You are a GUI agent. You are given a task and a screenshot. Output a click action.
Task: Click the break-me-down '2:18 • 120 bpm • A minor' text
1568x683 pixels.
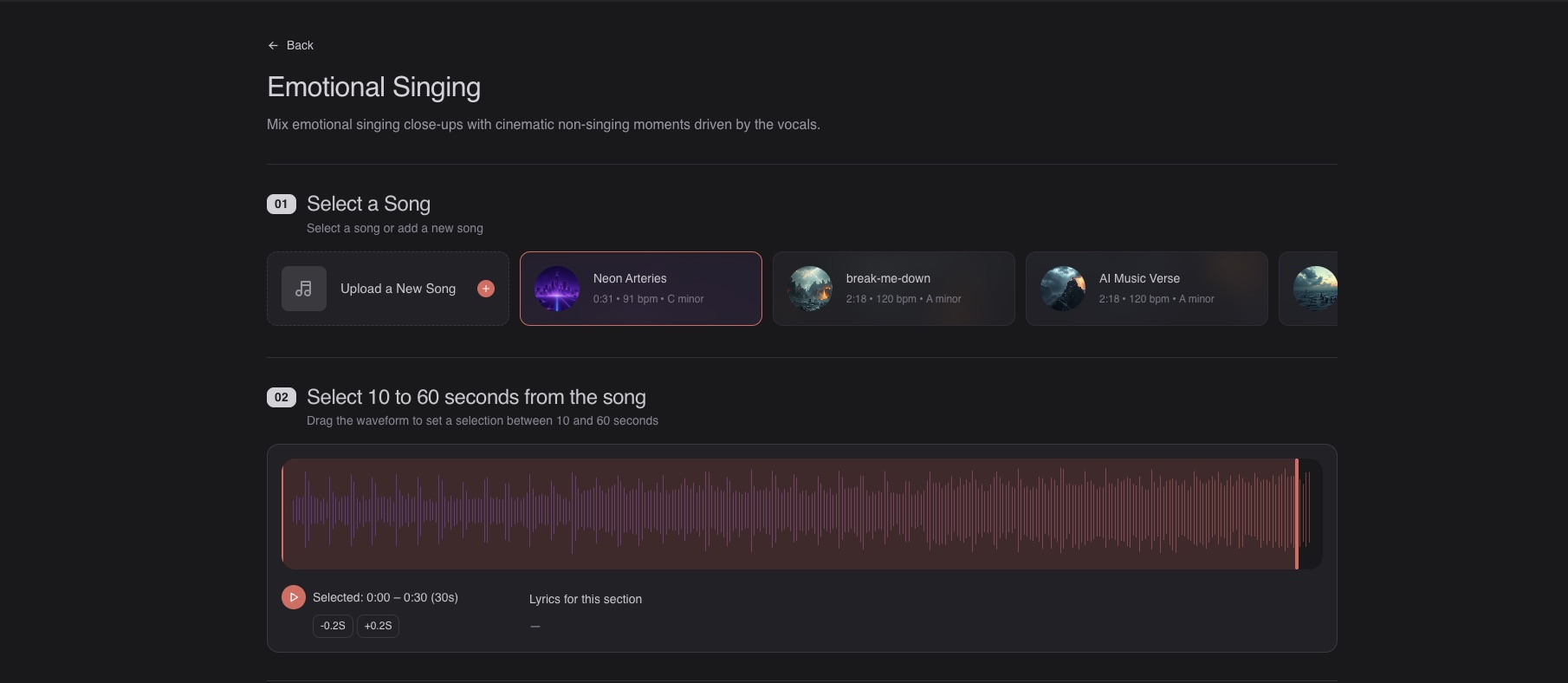(904, 299)
